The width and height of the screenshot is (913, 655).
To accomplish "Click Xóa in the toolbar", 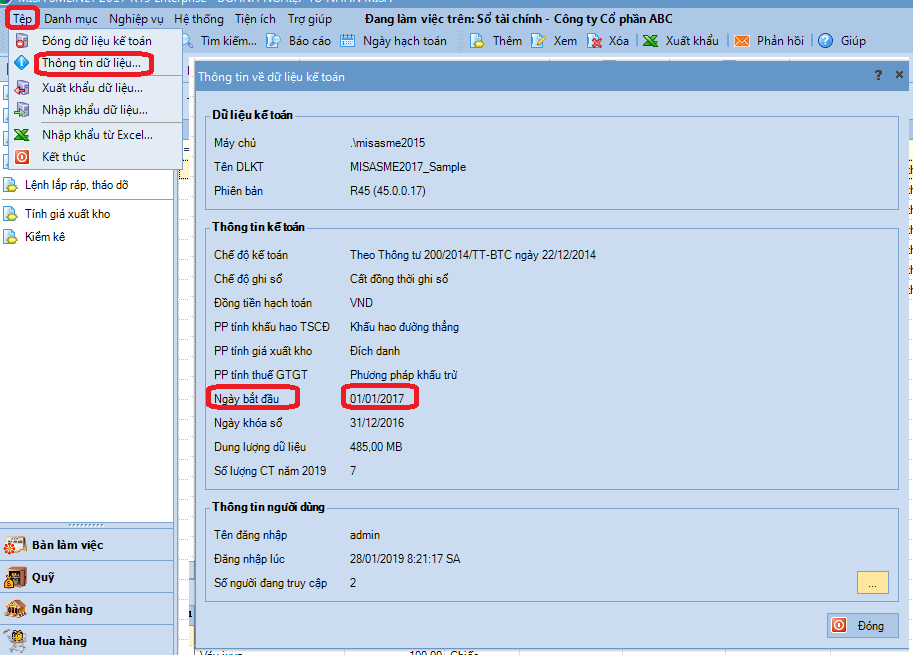I will click(618, 41).
